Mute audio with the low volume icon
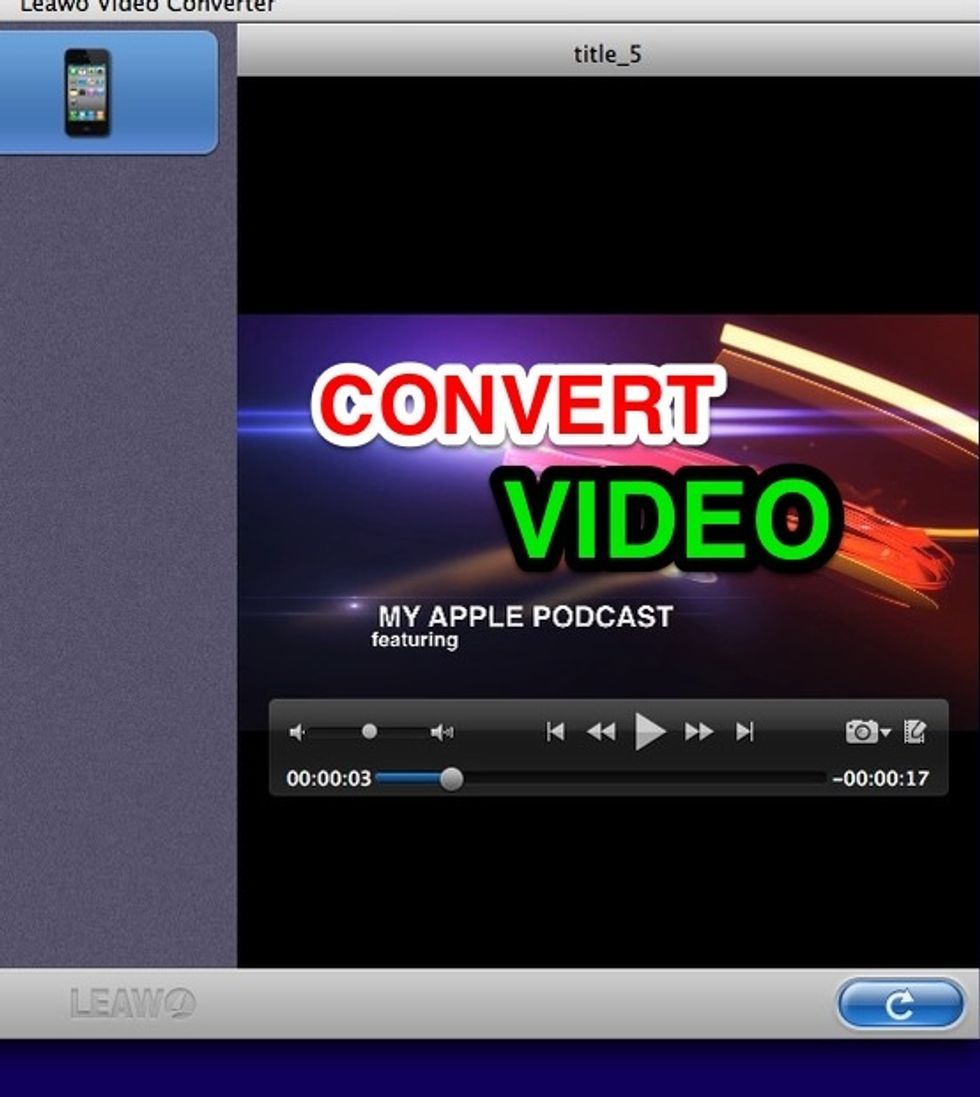Screen dimensions: 980x1097 tap(297, 732)
